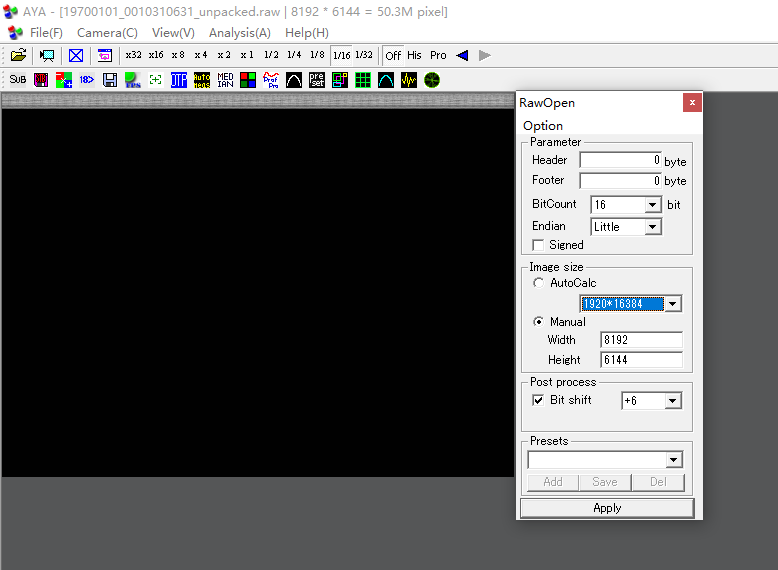Click the yellow waveform icon
Viewport: 778px width, 570px height.
[x=409, y=80]
